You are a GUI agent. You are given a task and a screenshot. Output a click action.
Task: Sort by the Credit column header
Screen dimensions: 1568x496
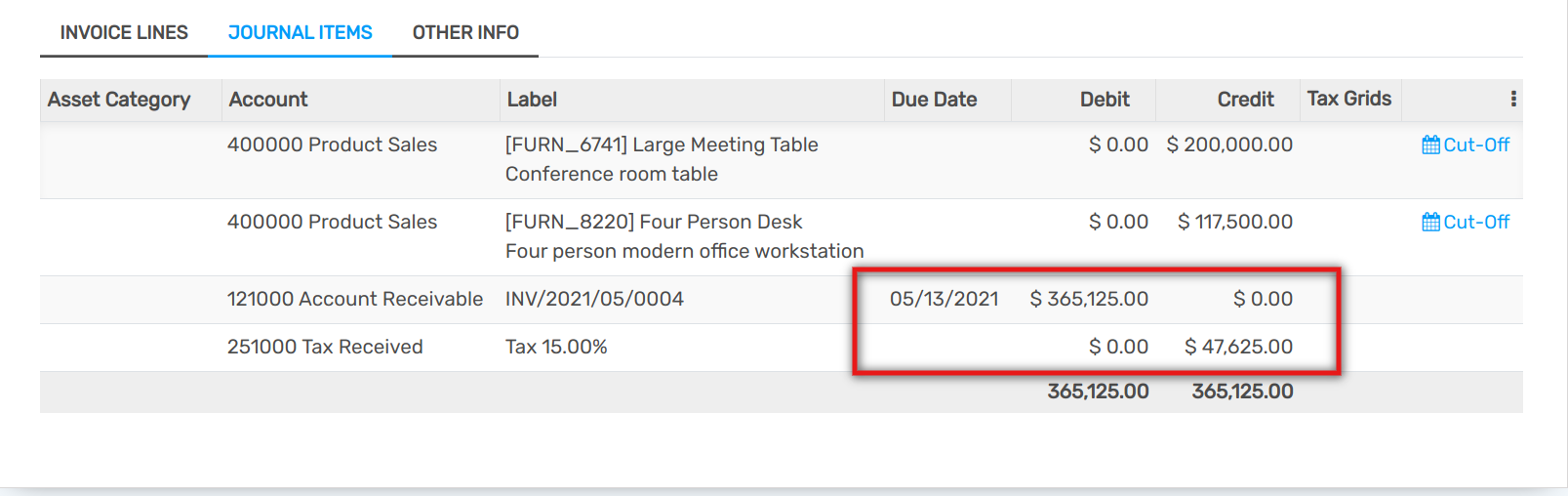click(x=1245, y=100)
